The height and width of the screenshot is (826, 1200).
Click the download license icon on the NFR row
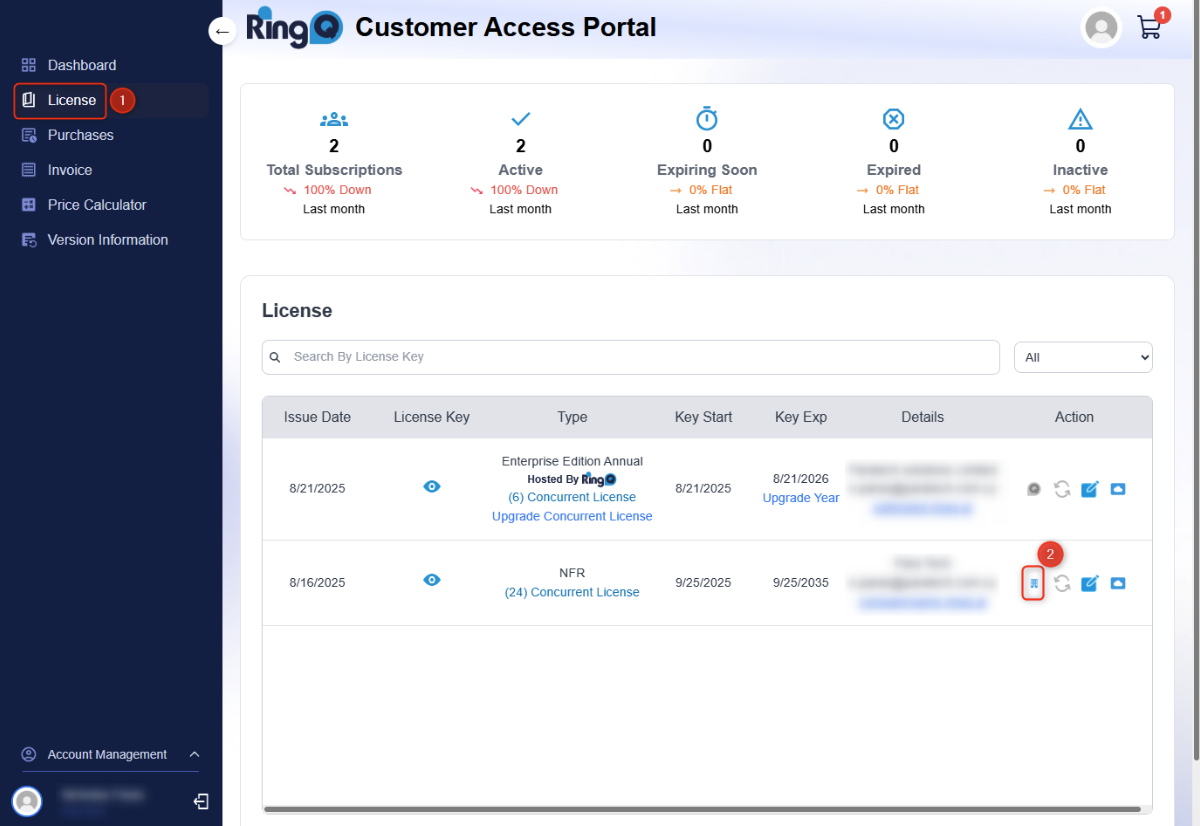point(1033,583)
